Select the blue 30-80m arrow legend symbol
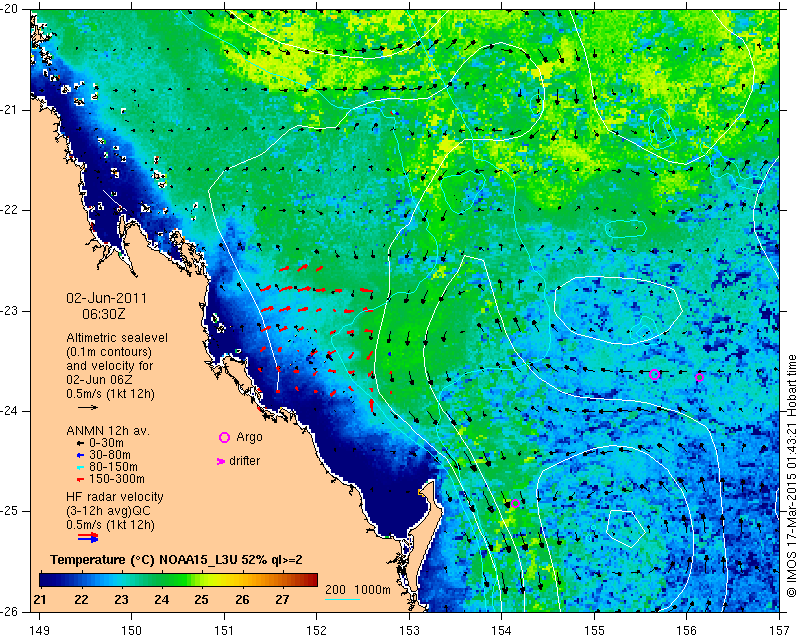 (x=80, y=455)
